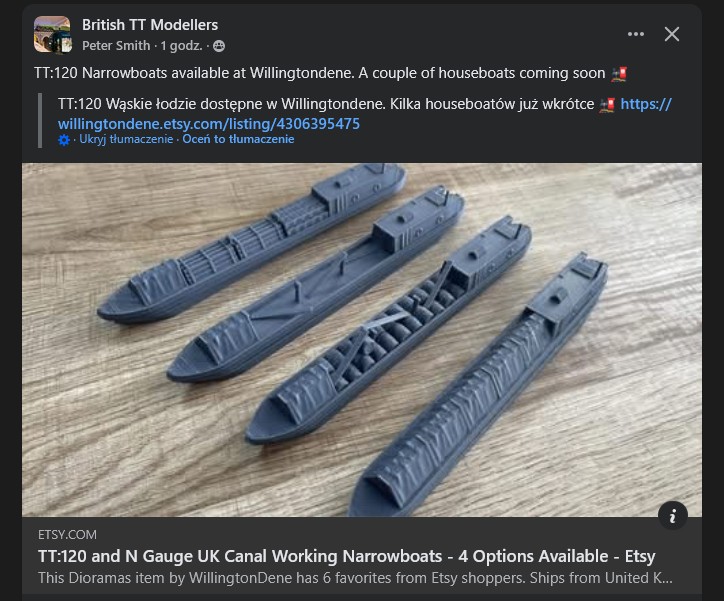Click the train emoji in the original post
The image size is (724, 601).
(x=619, y=74)
